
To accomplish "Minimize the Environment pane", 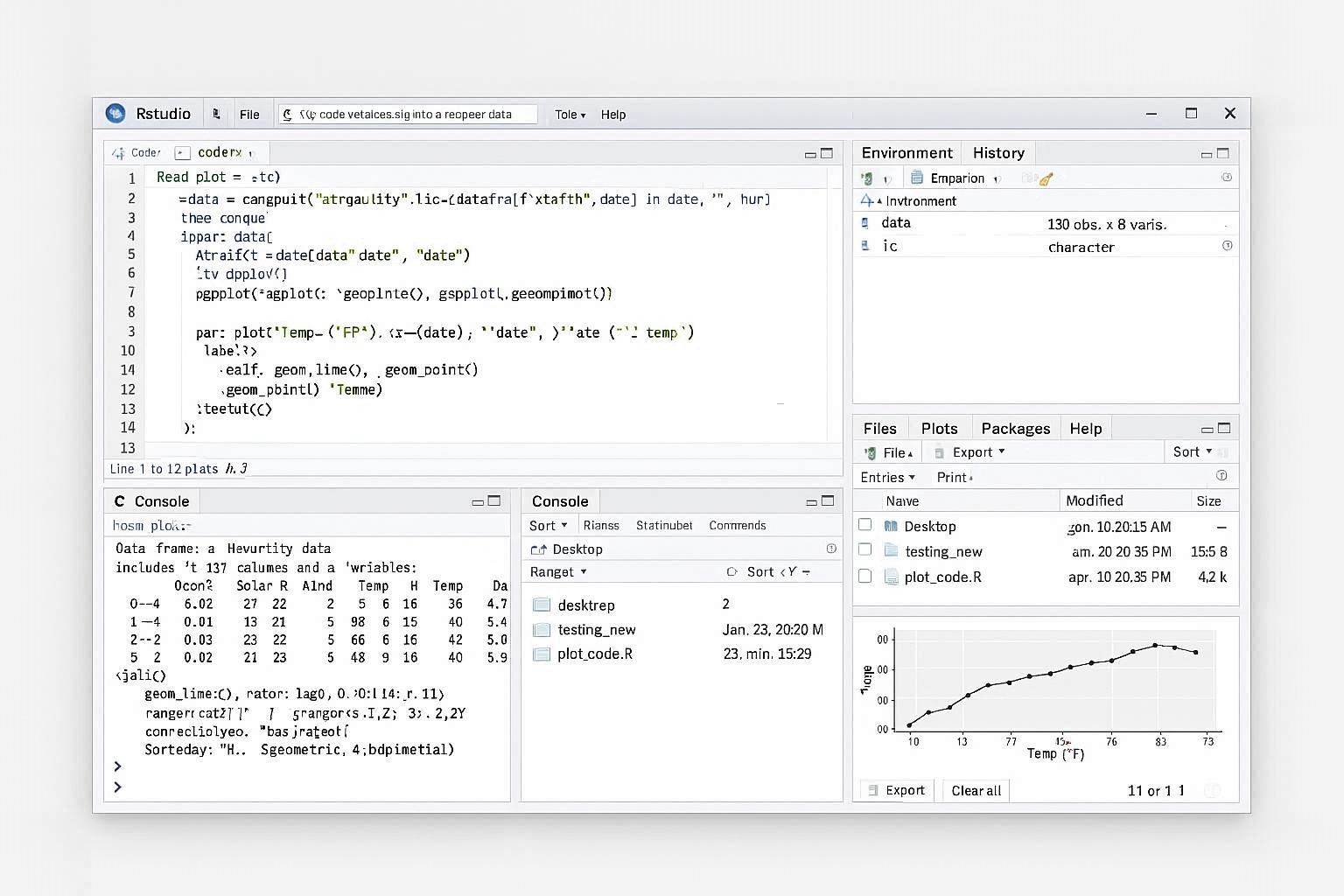I will click(x=1207, y=154).
